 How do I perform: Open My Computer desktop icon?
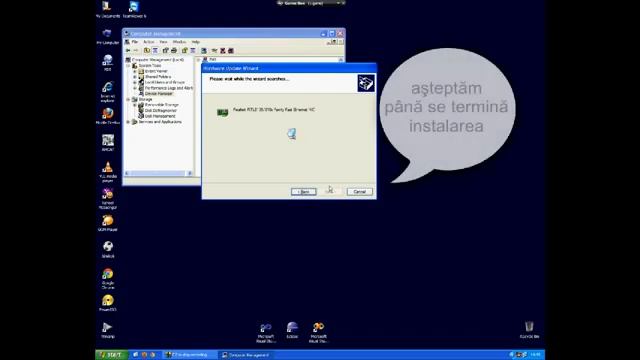click(108, 37)
